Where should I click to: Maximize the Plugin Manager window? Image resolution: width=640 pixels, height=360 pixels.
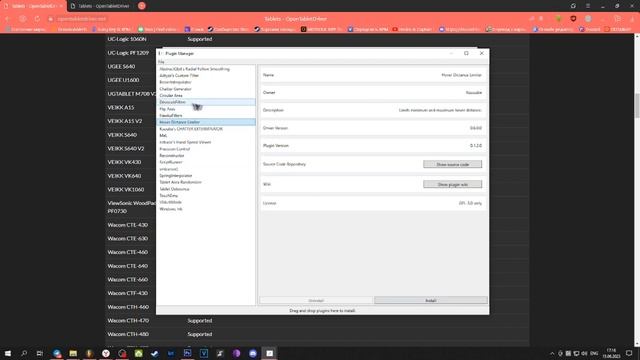[466, 53]
